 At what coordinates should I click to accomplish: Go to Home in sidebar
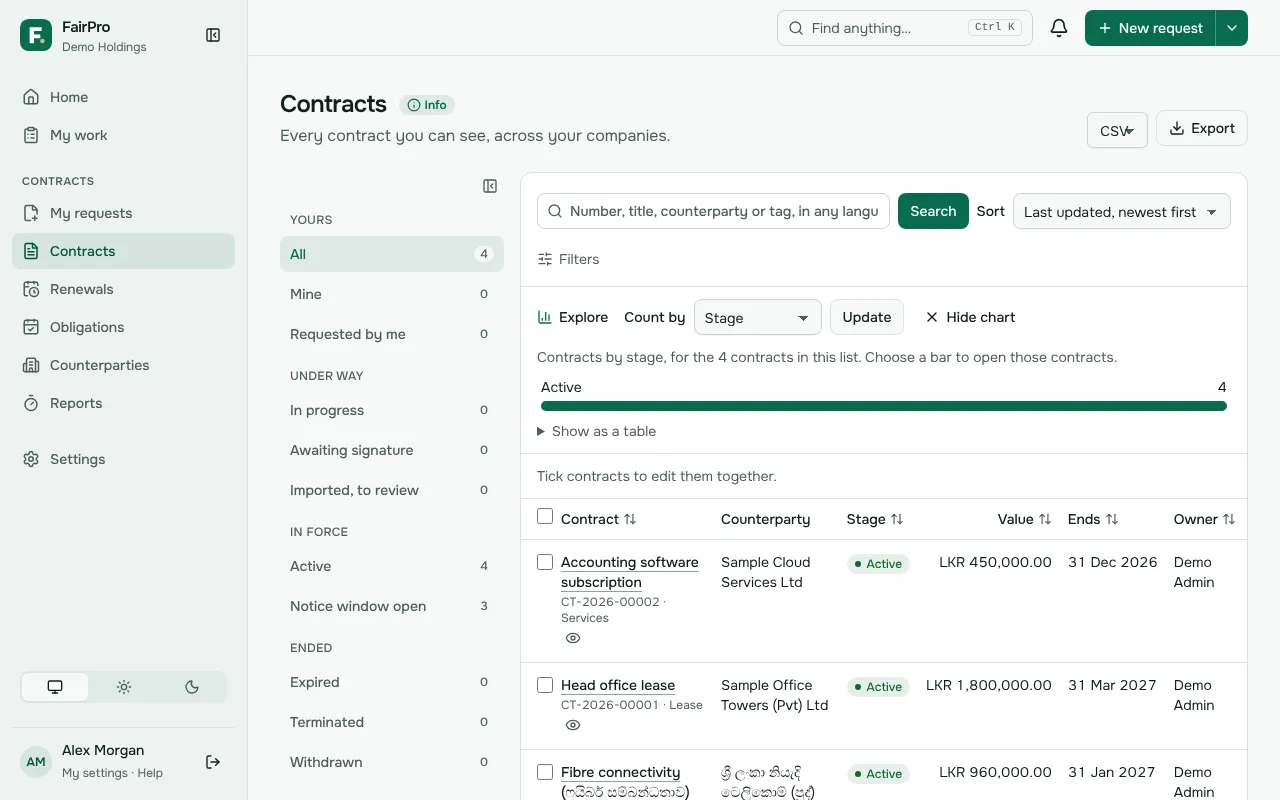click(123, 97)
